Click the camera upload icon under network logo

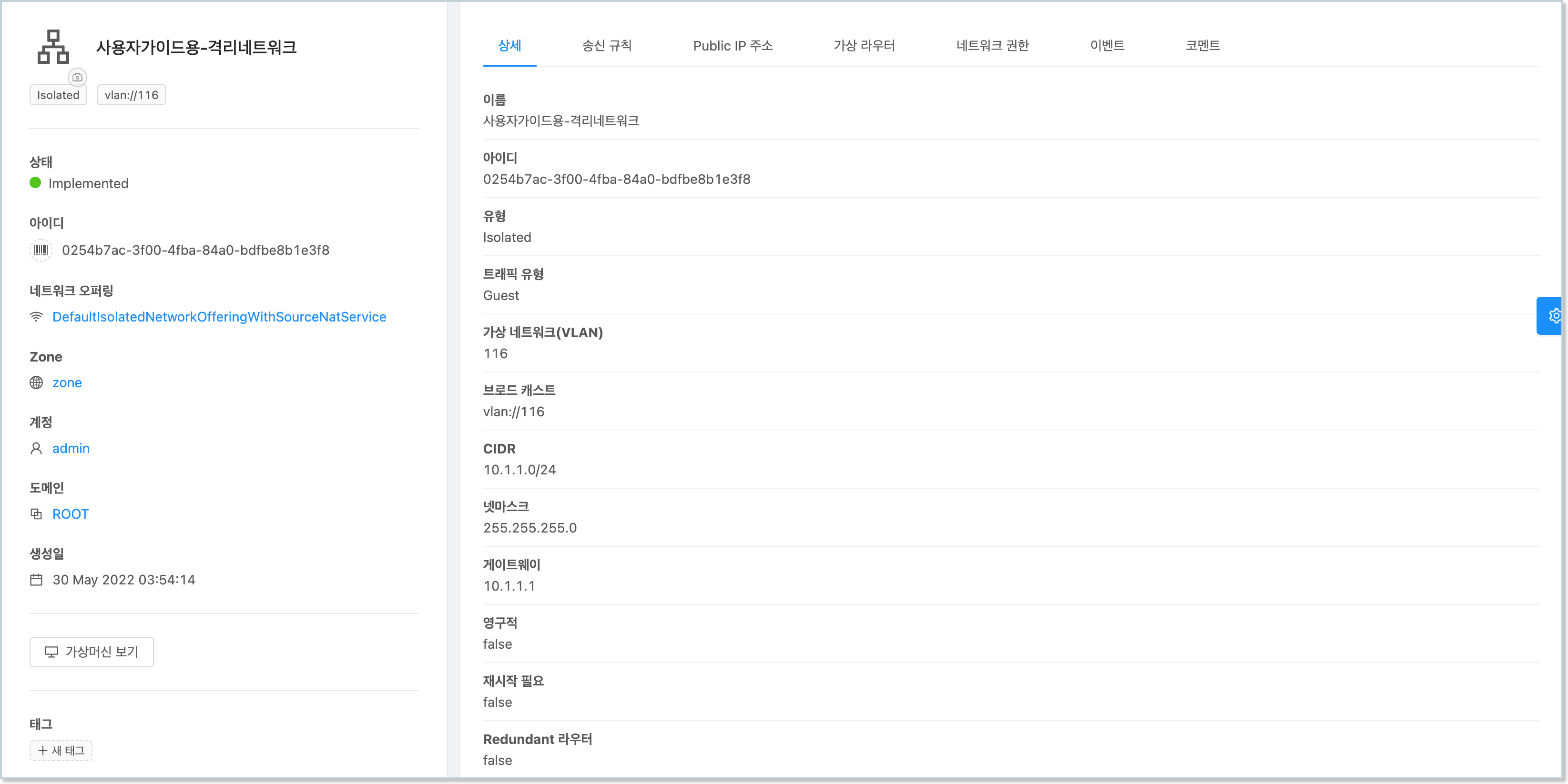[x=77, y=77]
